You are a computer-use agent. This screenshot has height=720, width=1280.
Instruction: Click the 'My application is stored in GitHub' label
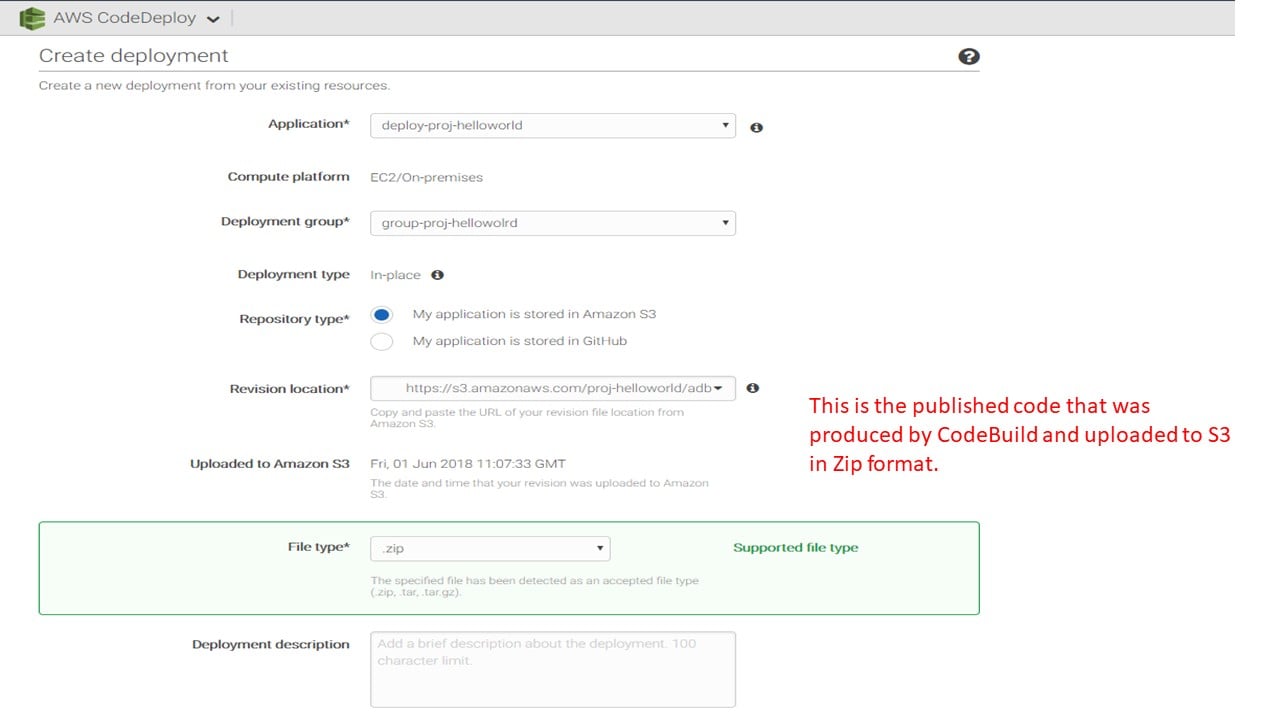point(519,341)
